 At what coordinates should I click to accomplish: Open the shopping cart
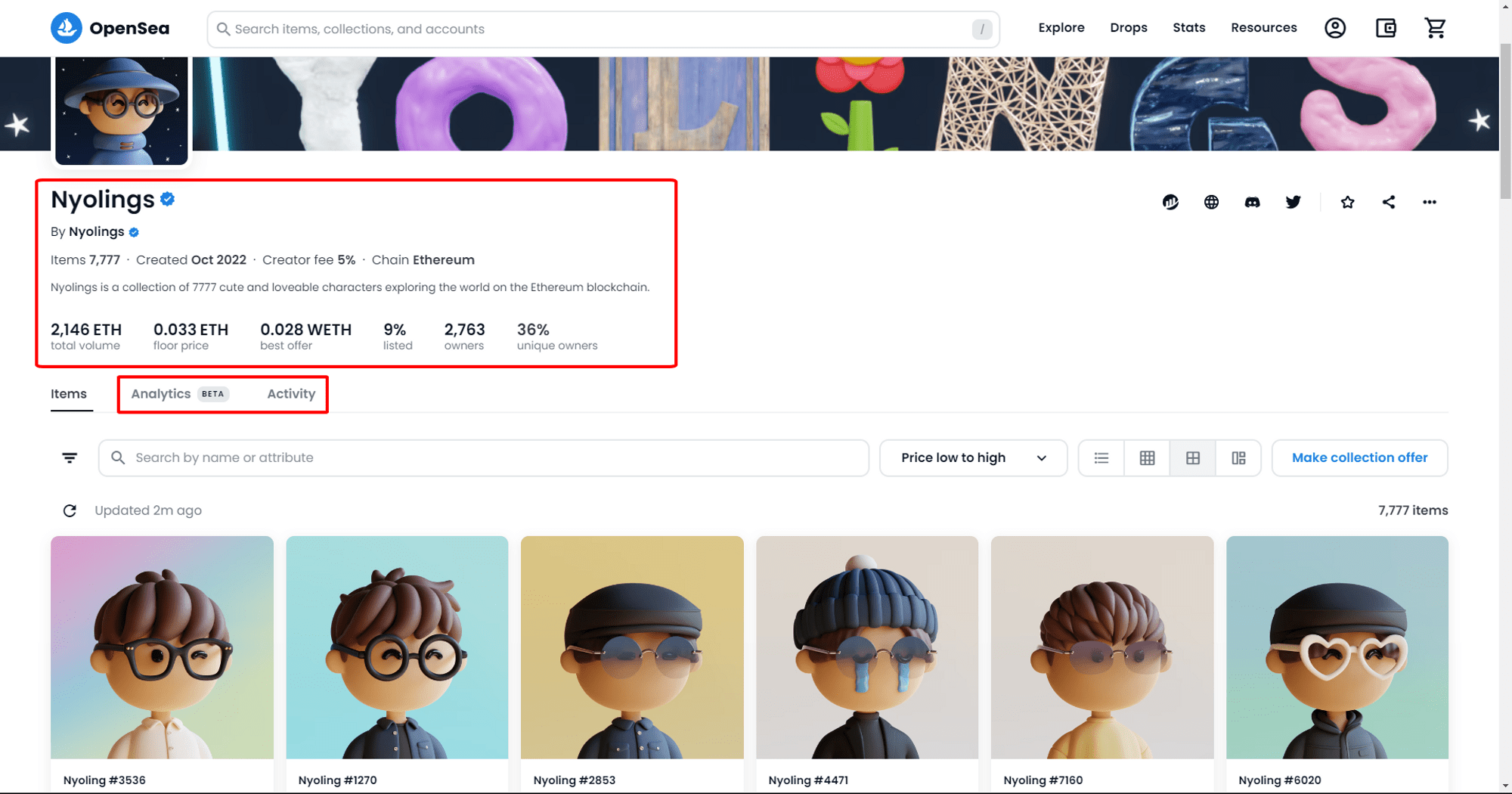pyautogui.click(x=1435, y=29)
